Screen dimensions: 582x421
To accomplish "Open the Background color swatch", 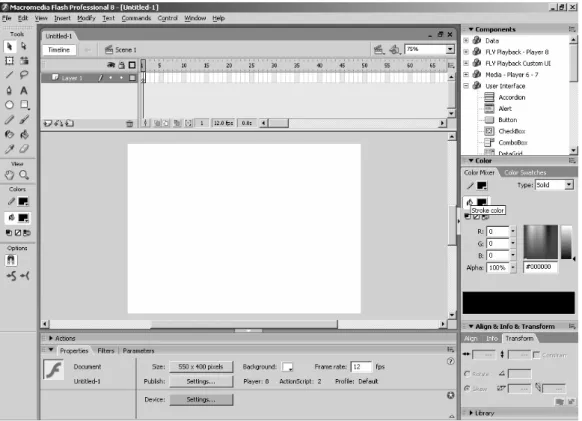I will pyautogui.click(x=288, y=367).
